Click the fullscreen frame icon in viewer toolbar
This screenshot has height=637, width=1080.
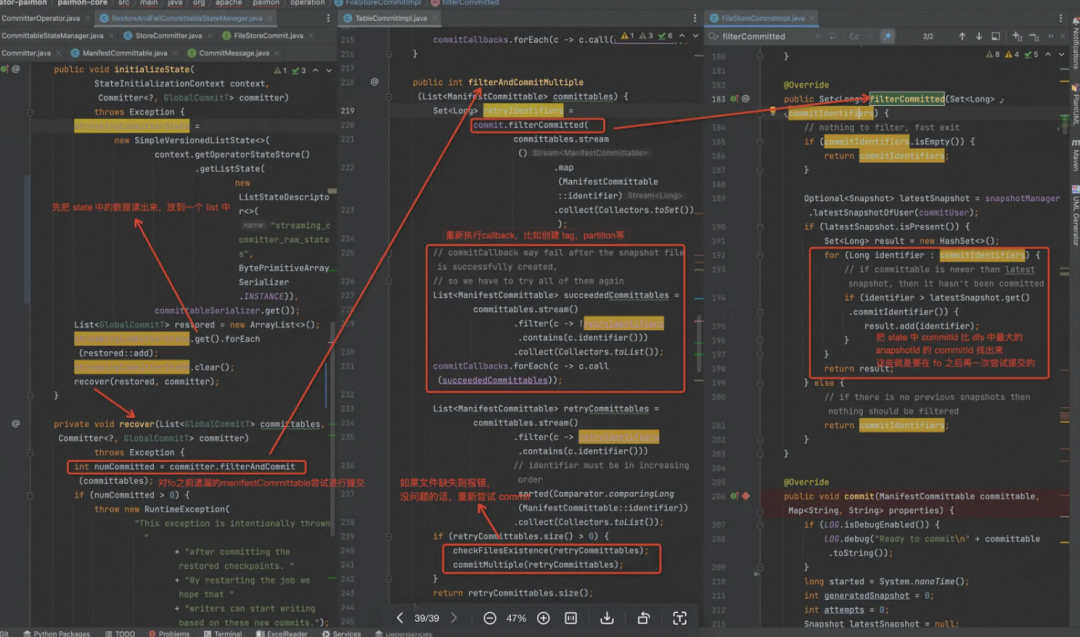click(x=680, y=618)
